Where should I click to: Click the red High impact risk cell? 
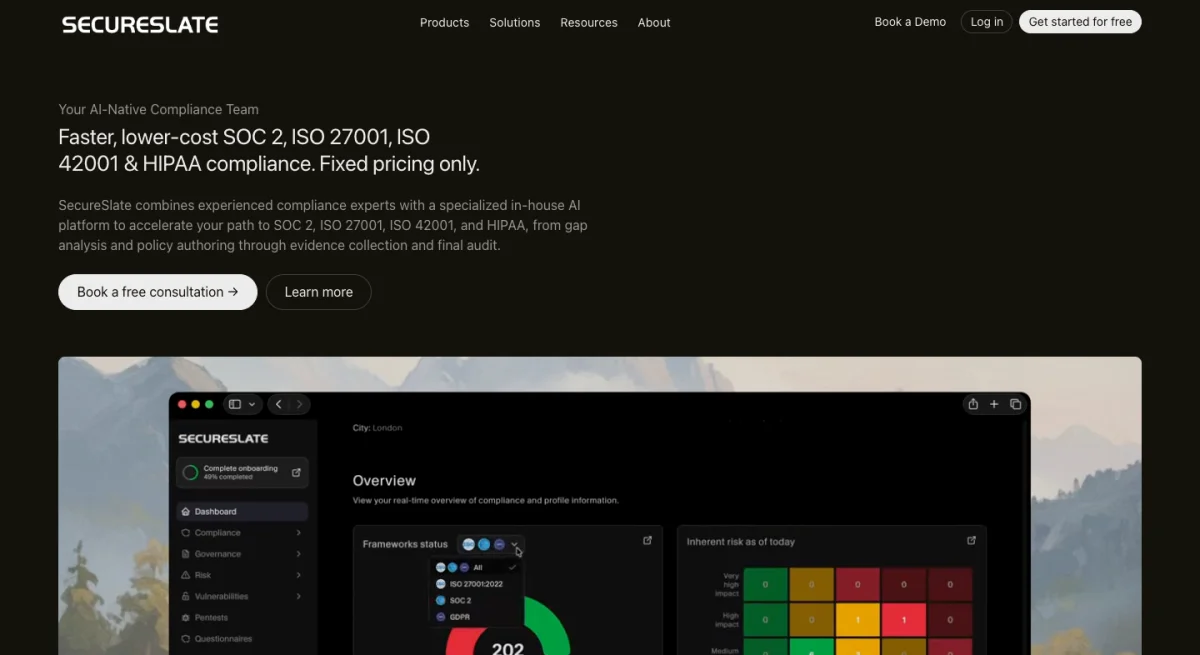[904, 620]
